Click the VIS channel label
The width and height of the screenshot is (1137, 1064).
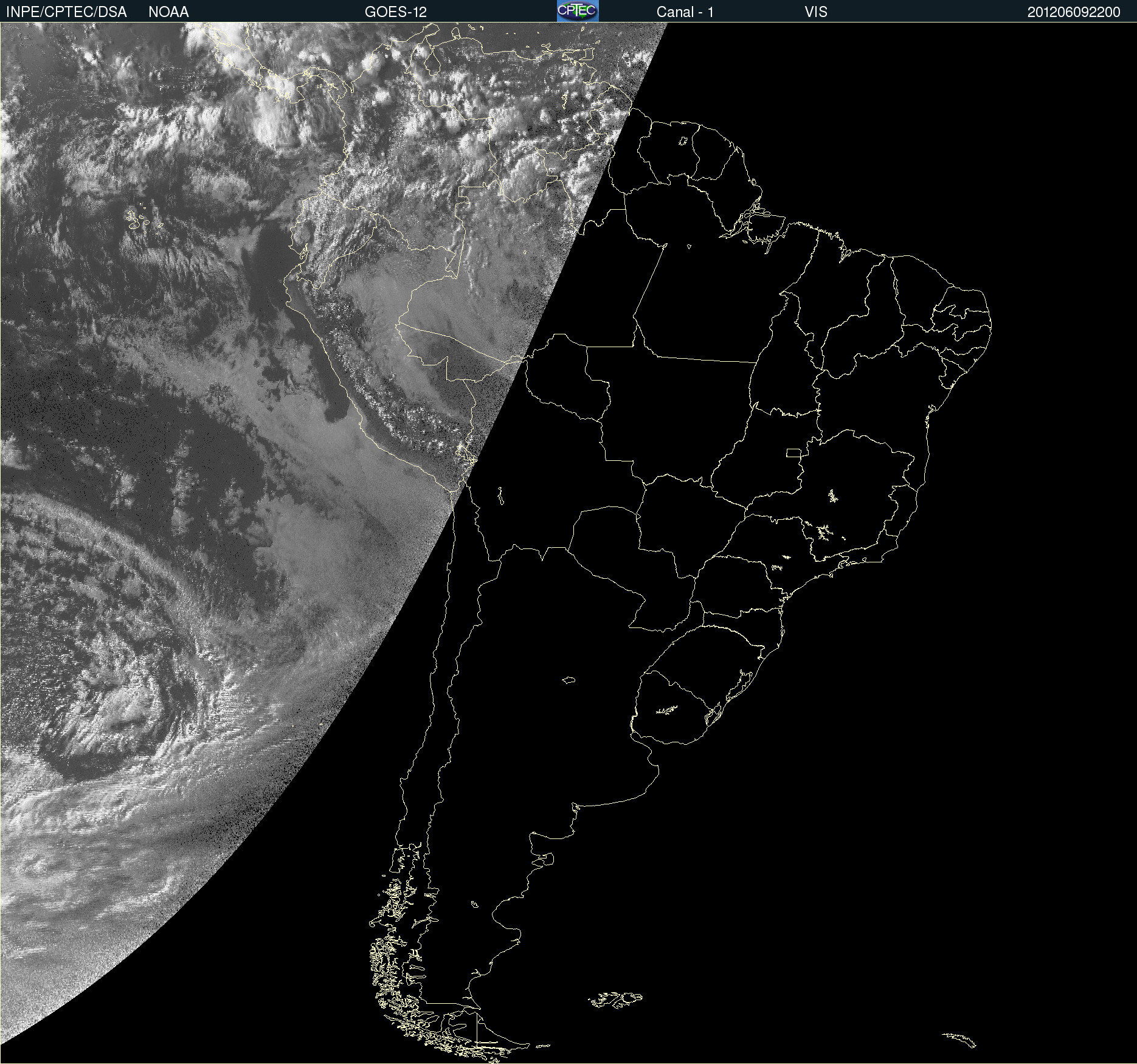(816, 12)
